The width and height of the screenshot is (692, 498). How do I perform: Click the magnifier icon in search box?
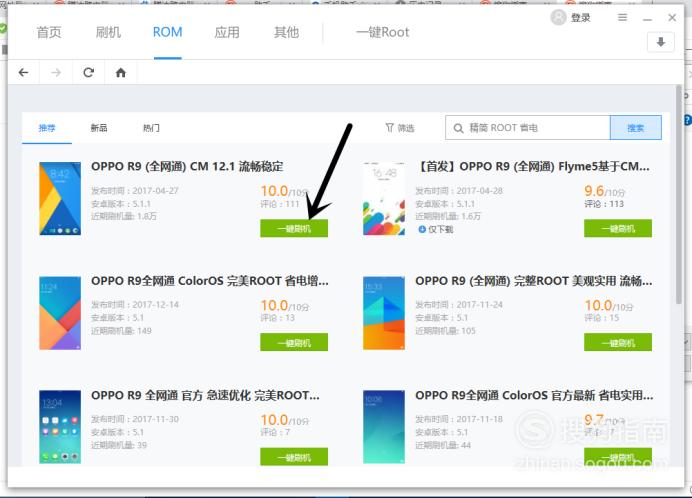coord(459,128)
